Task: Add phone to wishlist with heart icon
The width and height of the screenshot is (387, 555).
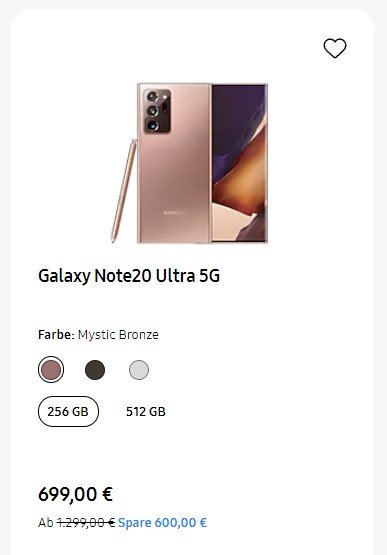Action: point(335,48)
